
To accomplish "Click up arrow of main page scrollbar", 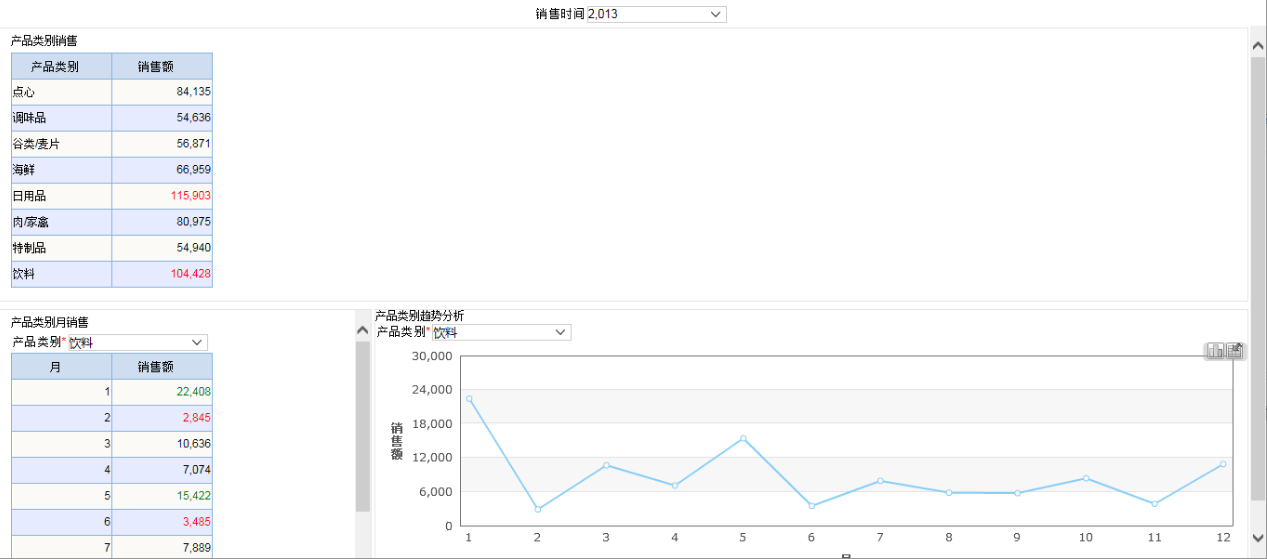I will [x=1258, y=43].
